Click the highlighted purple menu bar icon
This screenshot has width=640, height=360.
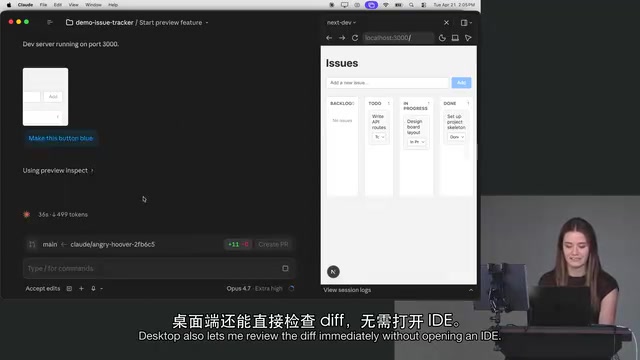[371, 5]
